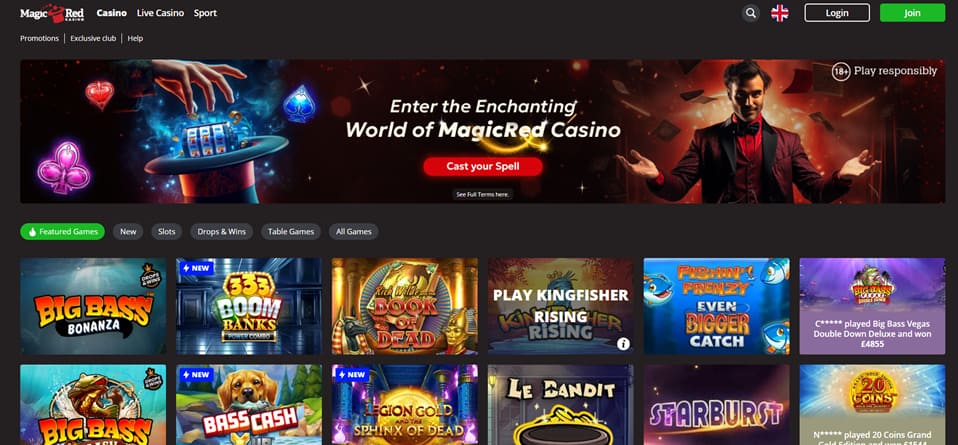The width and height of the screenshot is (958, 445).
Task: Click the NEW badge on Bass Cash
Action: (x=196, y=375)
